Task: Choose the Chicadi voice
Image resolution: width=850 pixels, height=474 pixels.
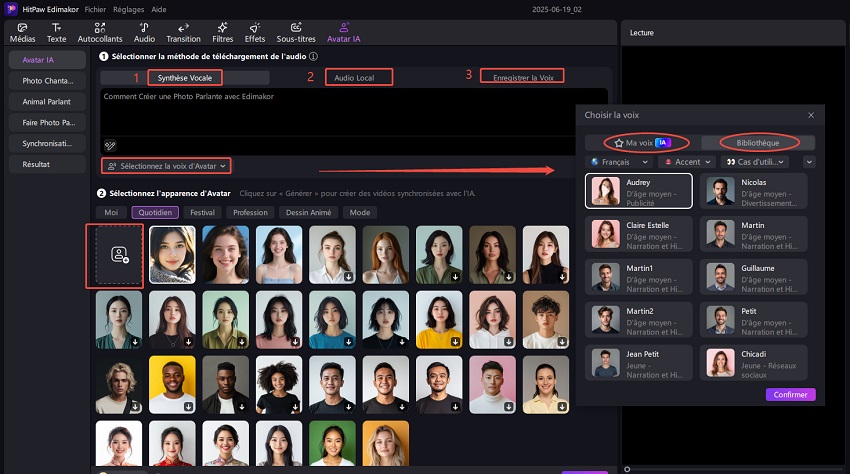Action: [754, 362]
